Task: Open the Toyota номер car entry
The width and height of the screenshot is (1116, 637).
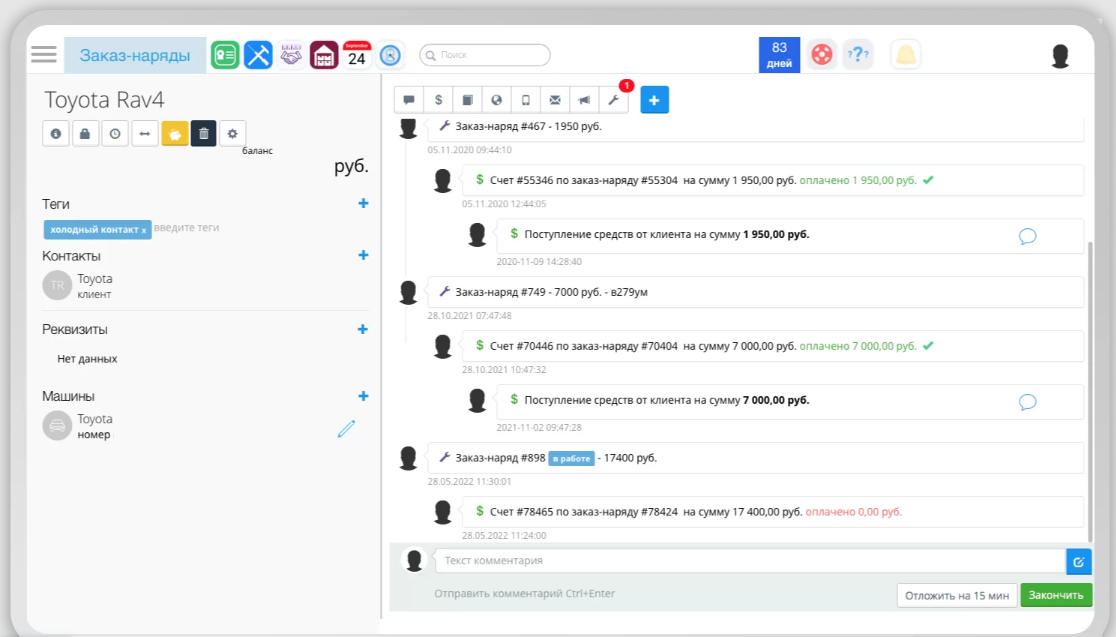Action: click(78, 426)
